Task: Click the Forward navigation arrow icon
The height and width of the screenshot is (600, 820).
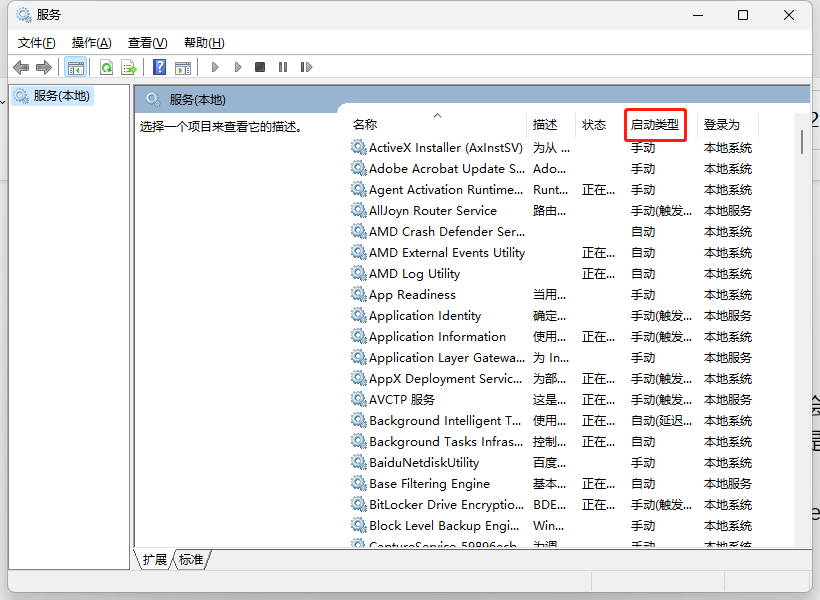Action: pos(44,66)
